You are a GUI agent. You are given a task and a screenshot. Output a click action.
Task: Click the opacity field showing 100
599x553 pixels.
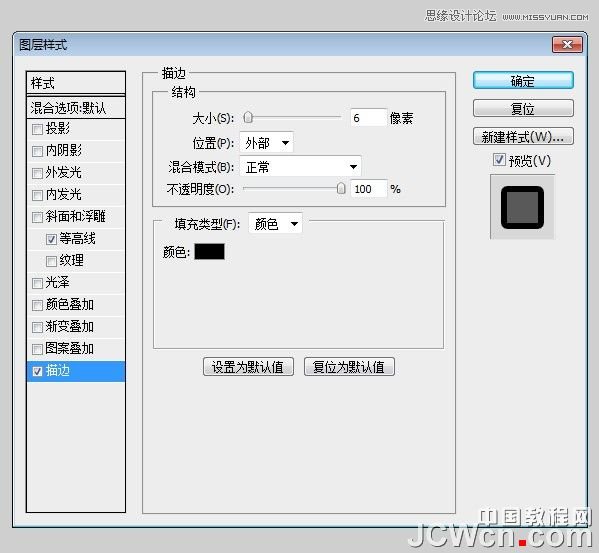coord(368,189)
